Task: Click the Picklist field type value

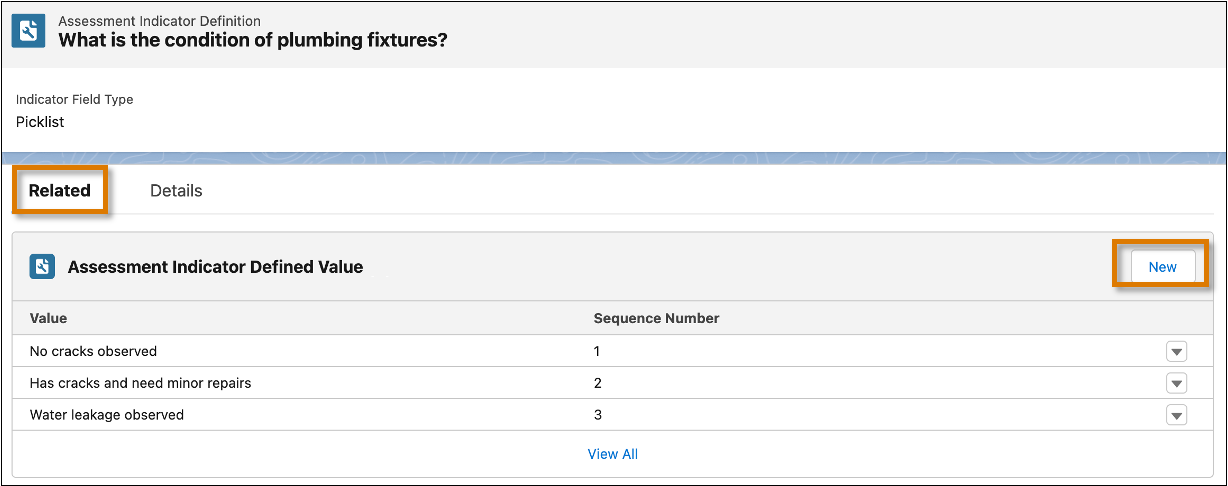Action: [40, 121]
